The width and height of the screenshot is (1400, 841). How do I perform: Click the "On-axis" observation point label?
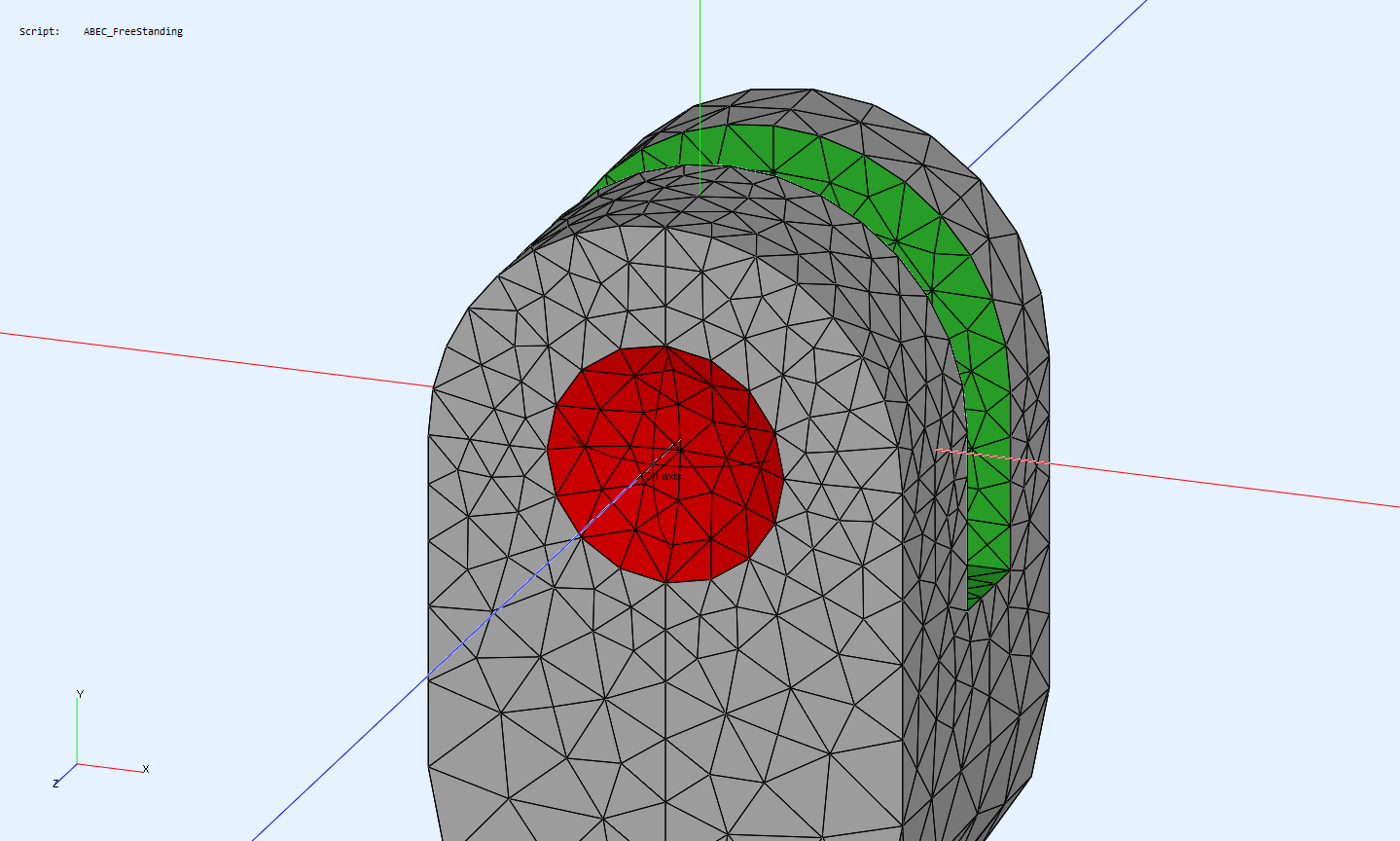661,476
